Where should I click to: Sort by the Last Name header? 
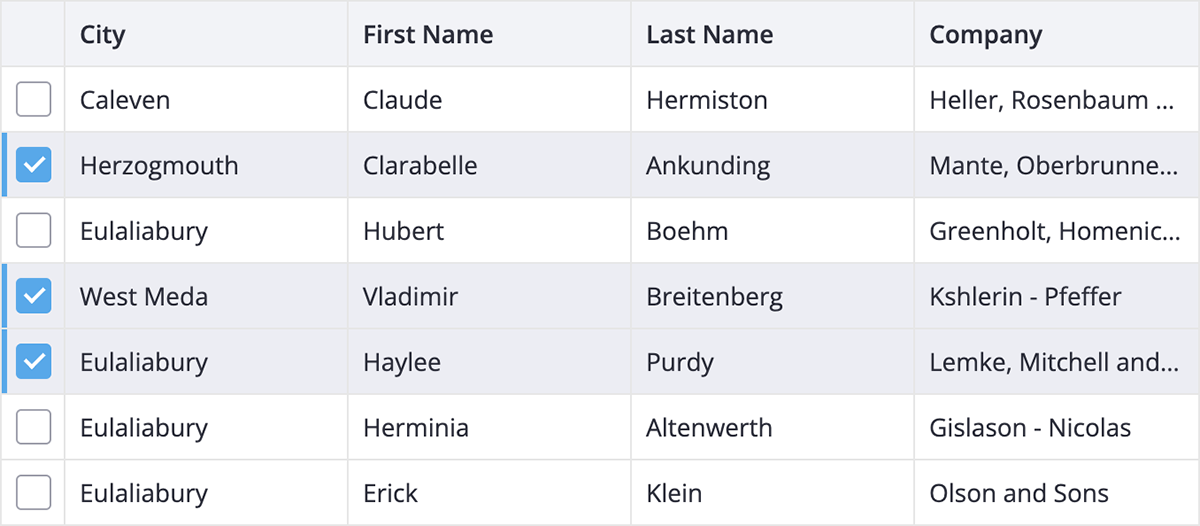(x=772, y=34)
